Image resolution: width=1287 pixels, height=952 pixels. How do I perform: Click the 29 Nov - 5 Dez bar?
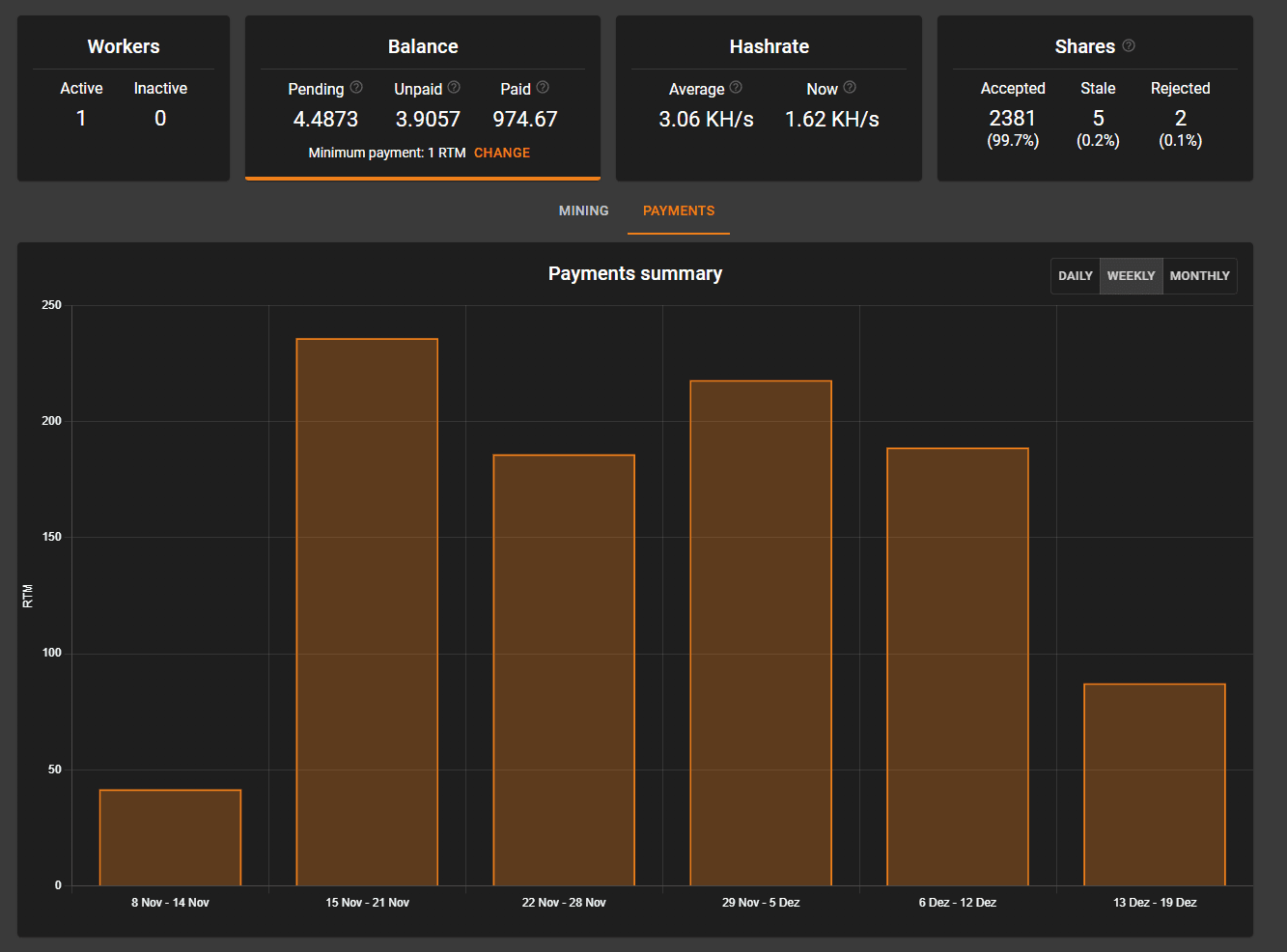point(761,633)
